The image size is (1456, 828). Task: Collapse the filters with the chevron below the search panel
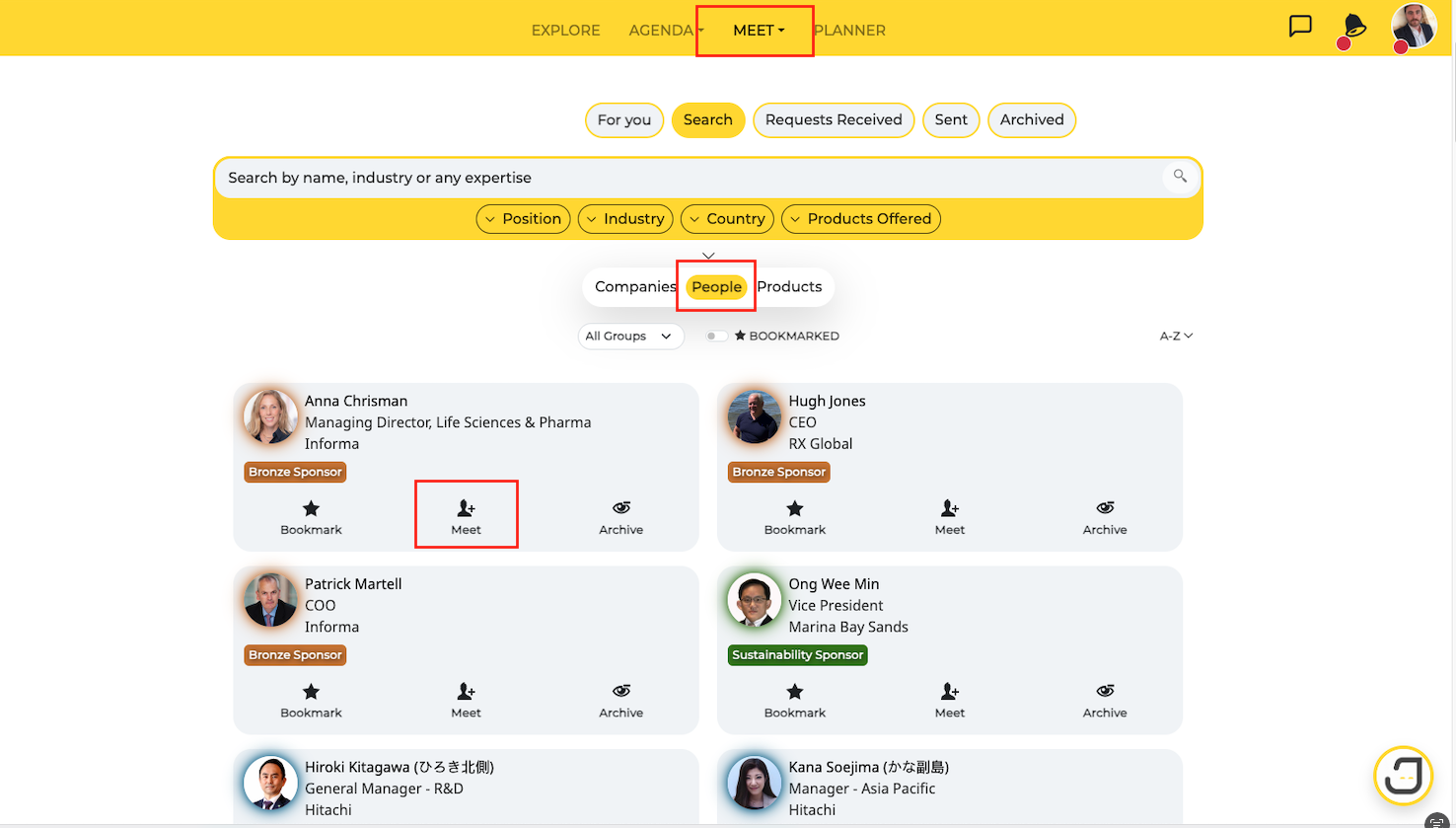coord(708,256)
